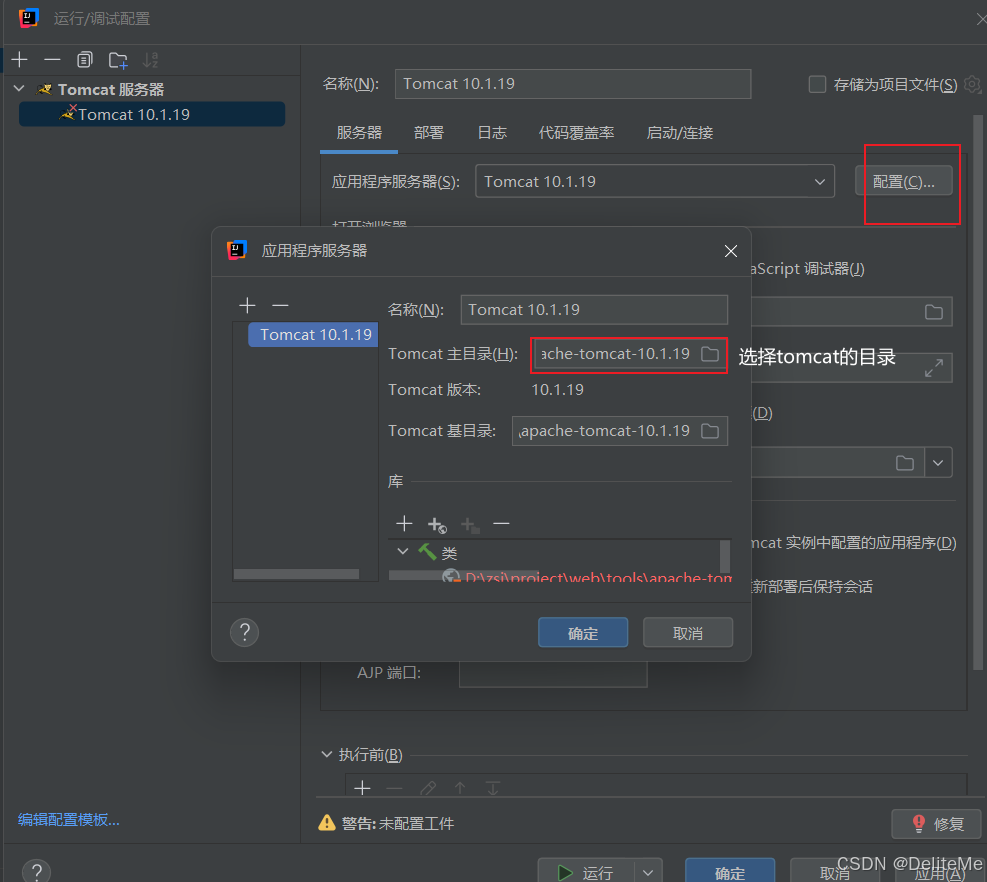Confirm the 应用程序服务器 dialog with 确定
Screen dimensions: 987x882
(583, 633)
